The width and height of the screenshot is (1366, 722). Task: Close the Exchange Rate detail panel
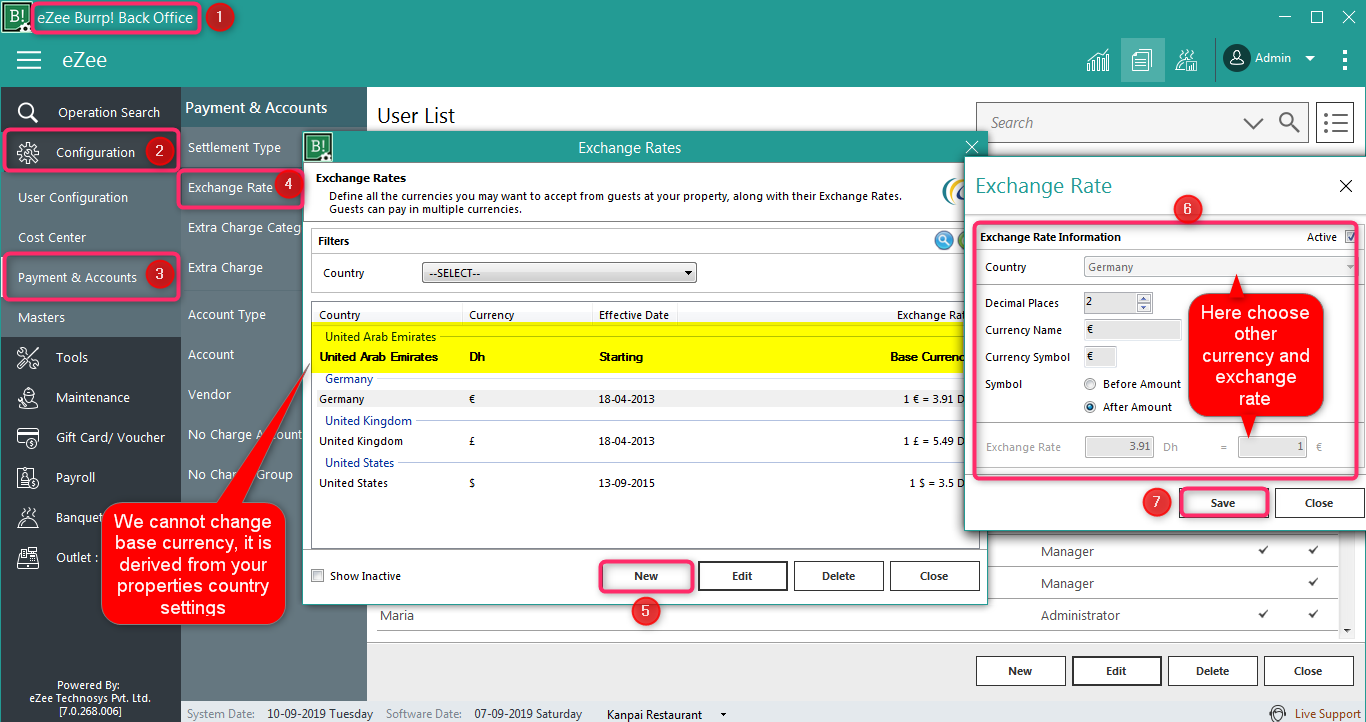point(1345,186)
